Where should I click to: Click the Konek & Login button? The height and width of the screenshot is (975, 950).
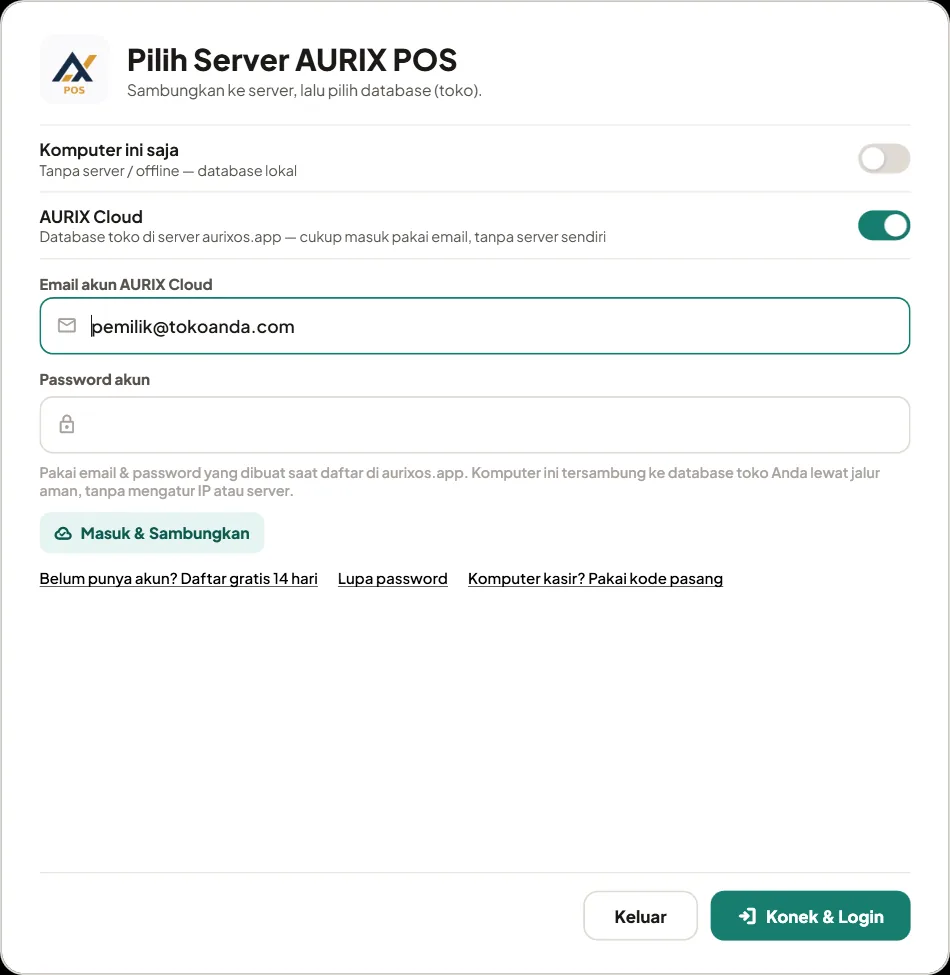(x=810, y=916)
